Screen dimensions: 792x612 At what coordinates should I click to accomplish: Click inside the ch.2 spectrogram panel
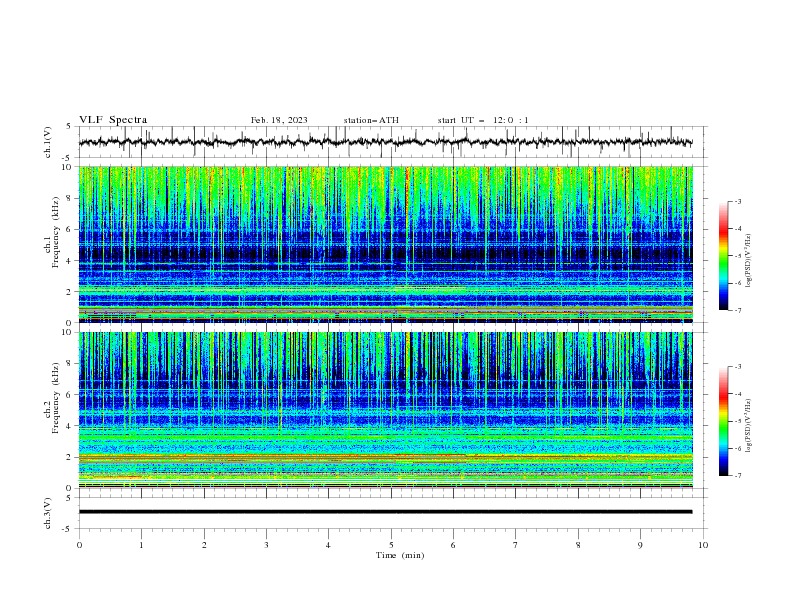click(385, 410)
